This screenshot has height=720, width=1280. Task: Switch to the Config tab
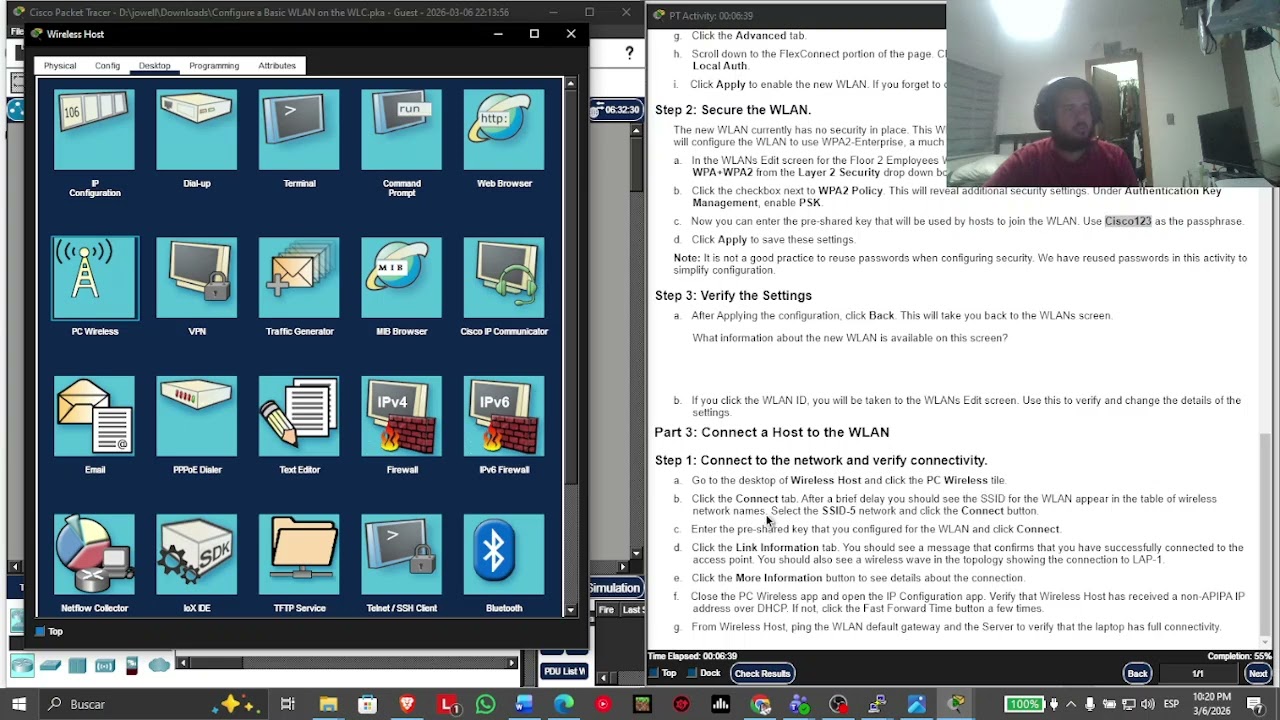(107, 66)
